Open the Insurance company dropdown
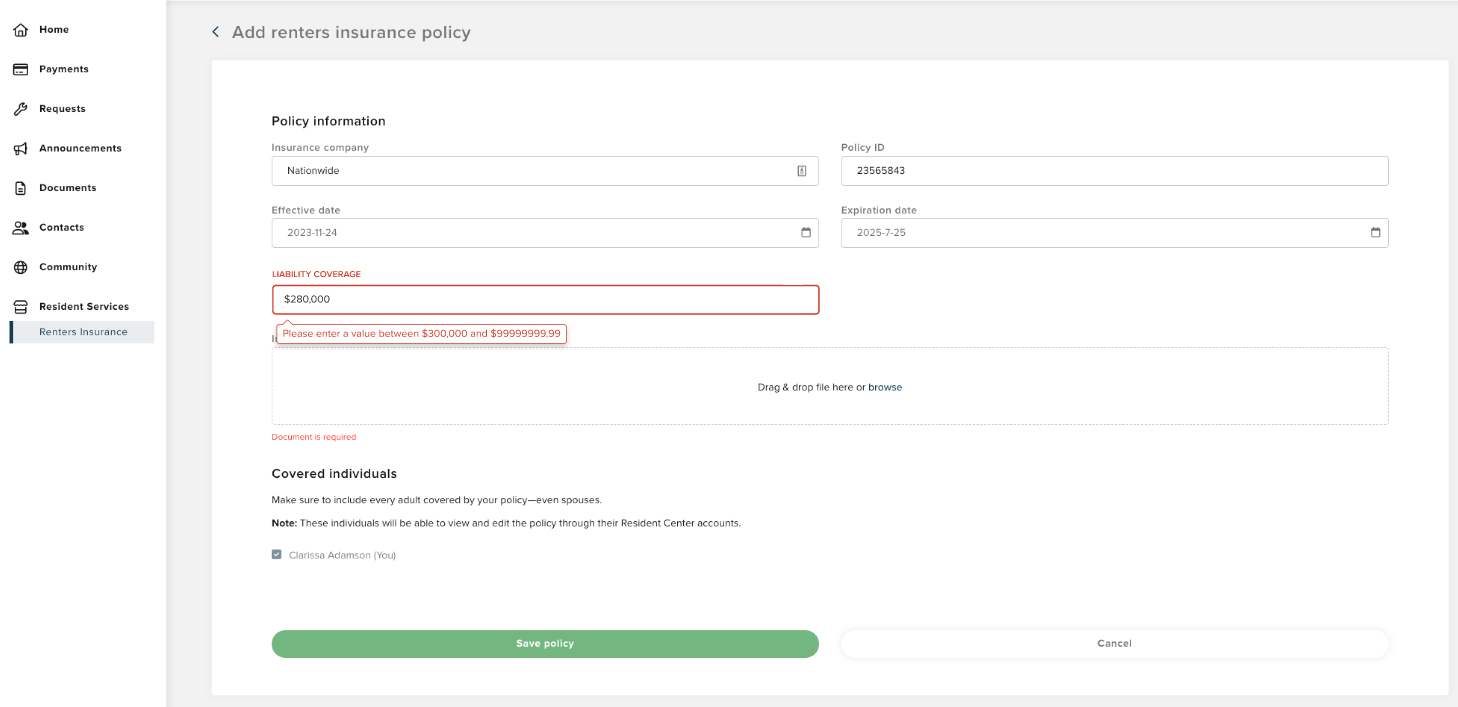 pos(800,170)
